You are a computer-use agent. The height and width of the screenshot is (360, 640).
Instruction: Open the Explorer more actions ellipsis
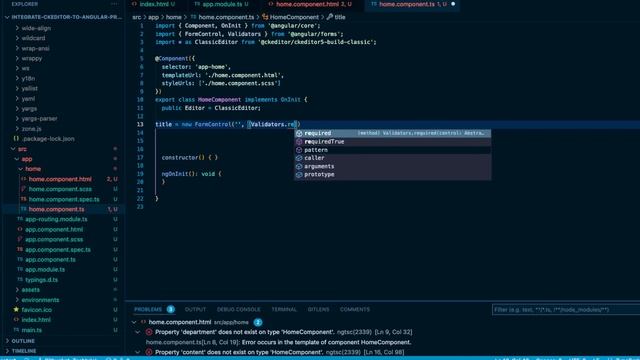click(x=114, y=4)
